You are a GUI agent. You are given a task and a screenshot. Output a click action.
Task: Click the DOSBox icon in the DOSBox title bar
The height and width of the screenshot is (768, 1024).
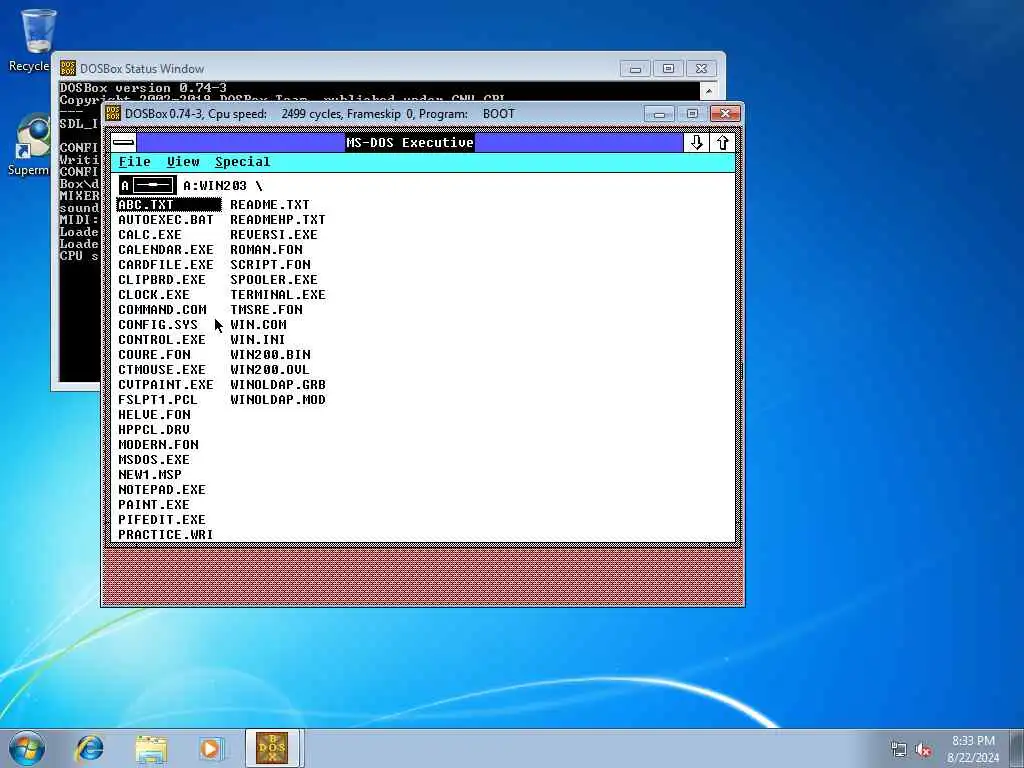(x=113, y=114)
